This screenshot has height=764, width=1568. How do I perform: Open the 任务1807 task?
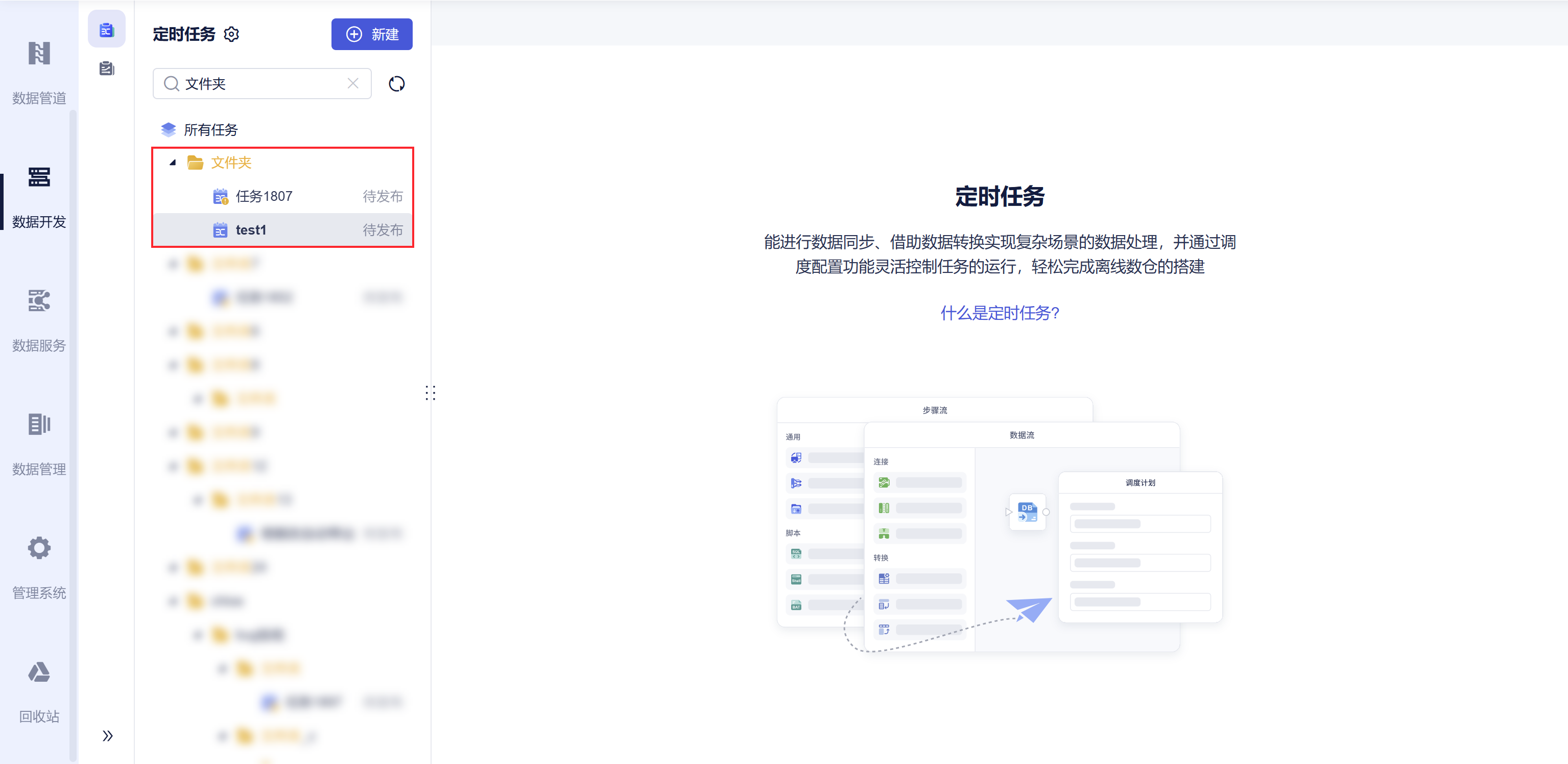tap(264, 197)
